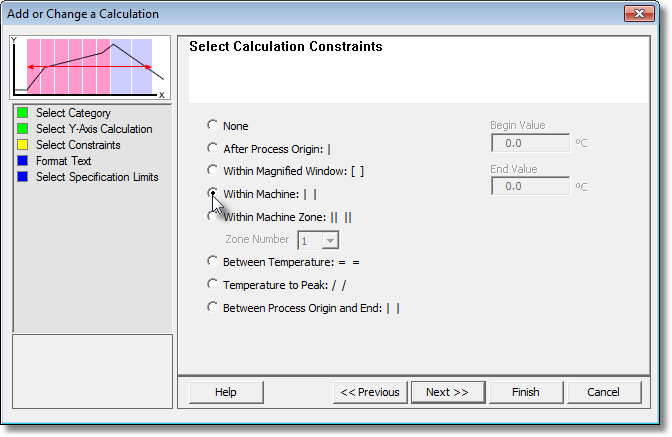
Task: Choose Temperature to Peak option
Action: click(x=213, y=284)
